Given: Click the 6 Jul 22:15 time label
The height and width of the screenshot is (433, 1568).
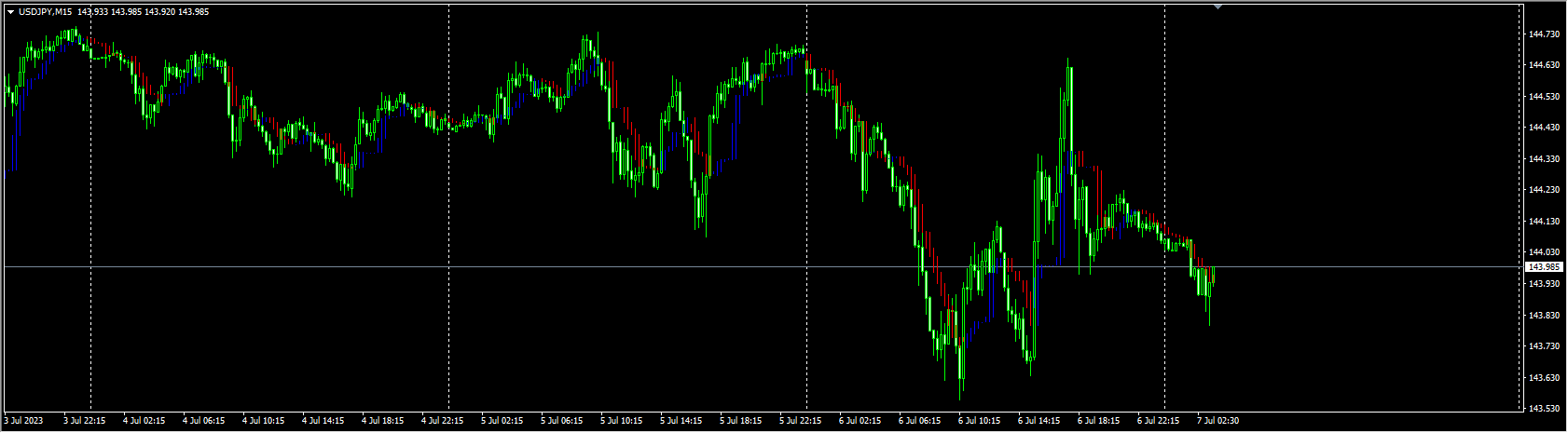Looking at the screenshot, I should tap(1159, 421).
